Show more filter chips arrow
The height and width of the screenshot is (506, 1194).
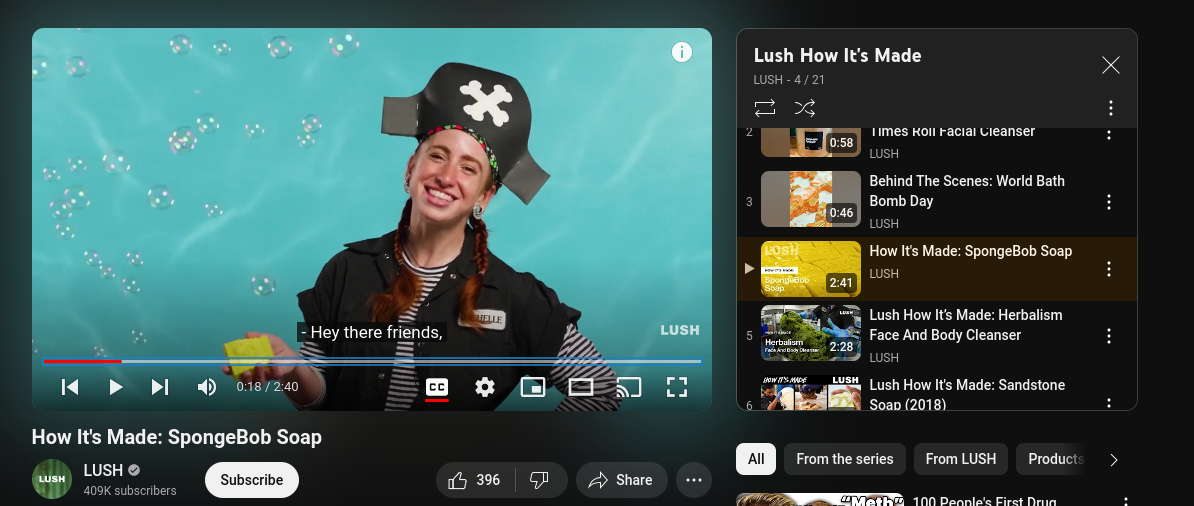coord(1114,460)
